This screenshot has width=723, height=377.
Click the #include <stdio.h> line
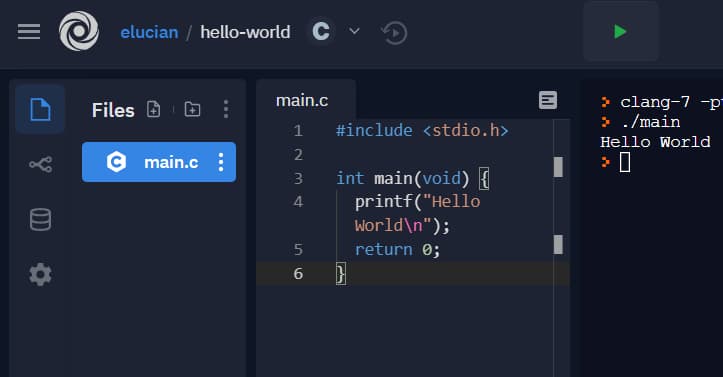pos(422,130)
